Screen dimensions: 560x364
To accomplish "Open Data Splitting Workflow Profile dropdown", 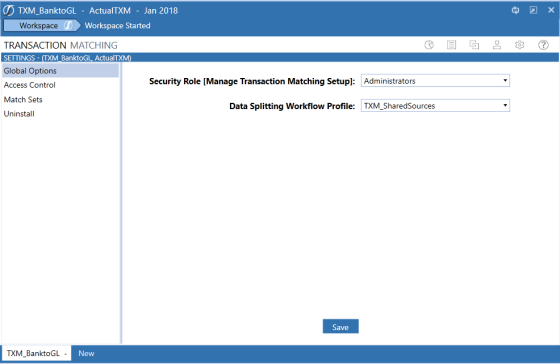I will 435,106.
